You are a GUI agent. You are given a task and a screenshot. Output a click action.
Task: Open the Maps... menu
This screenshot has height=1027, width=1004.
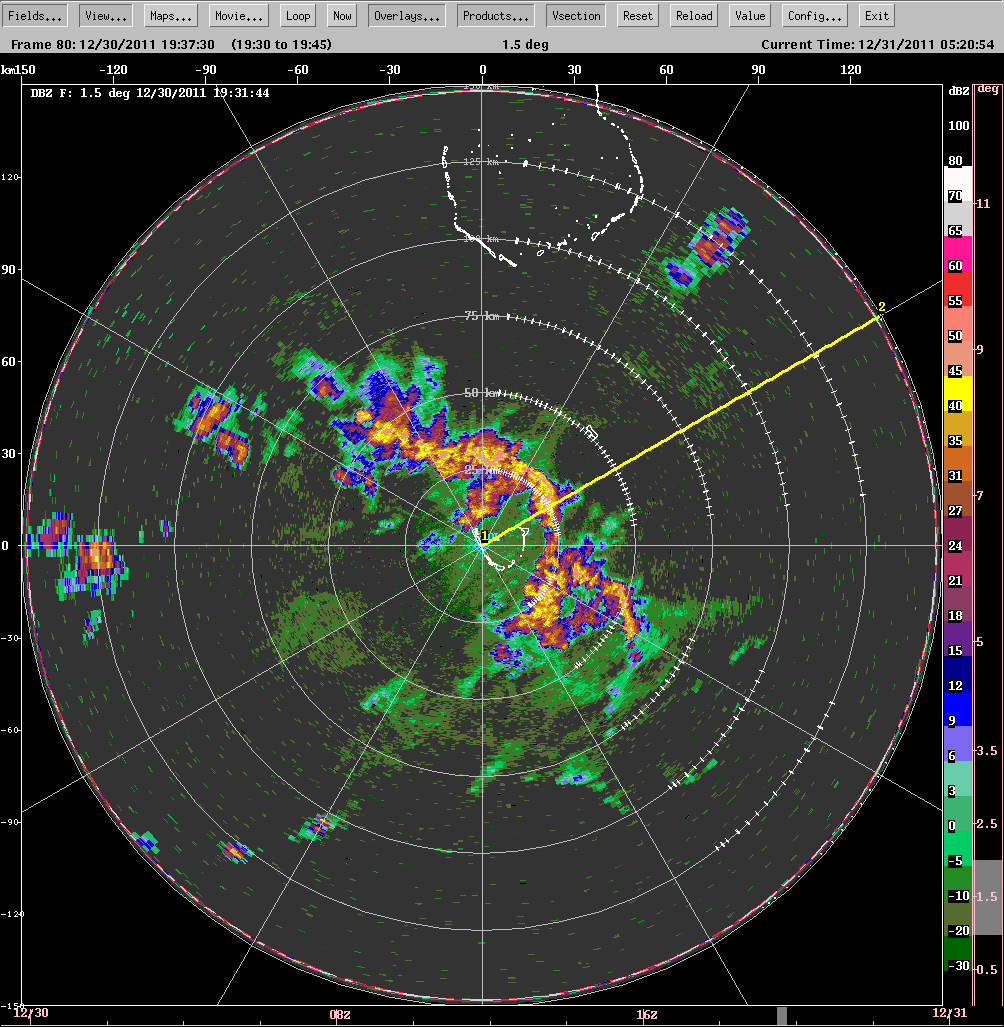click(x=170, y=16)
